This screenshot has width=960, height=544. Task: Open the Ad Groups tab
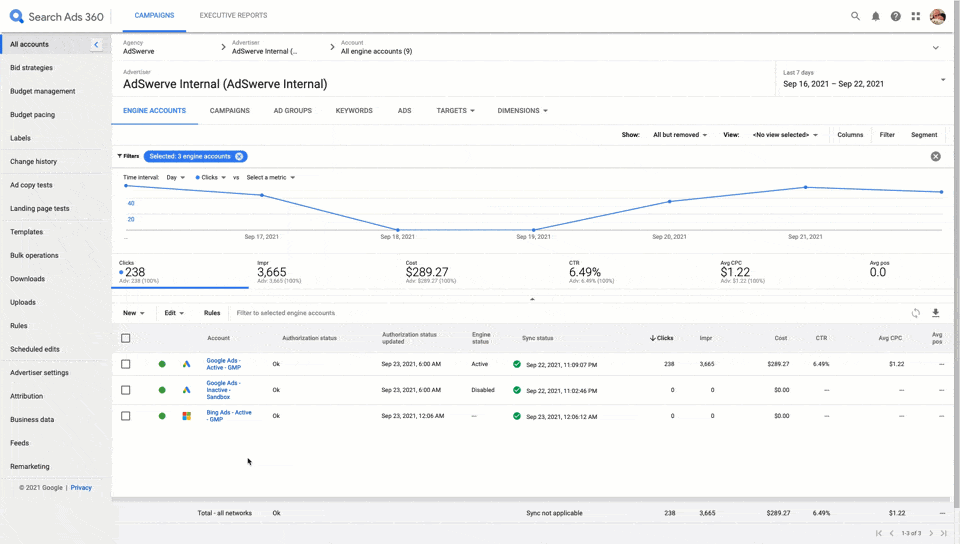click(x=293, y=111)
